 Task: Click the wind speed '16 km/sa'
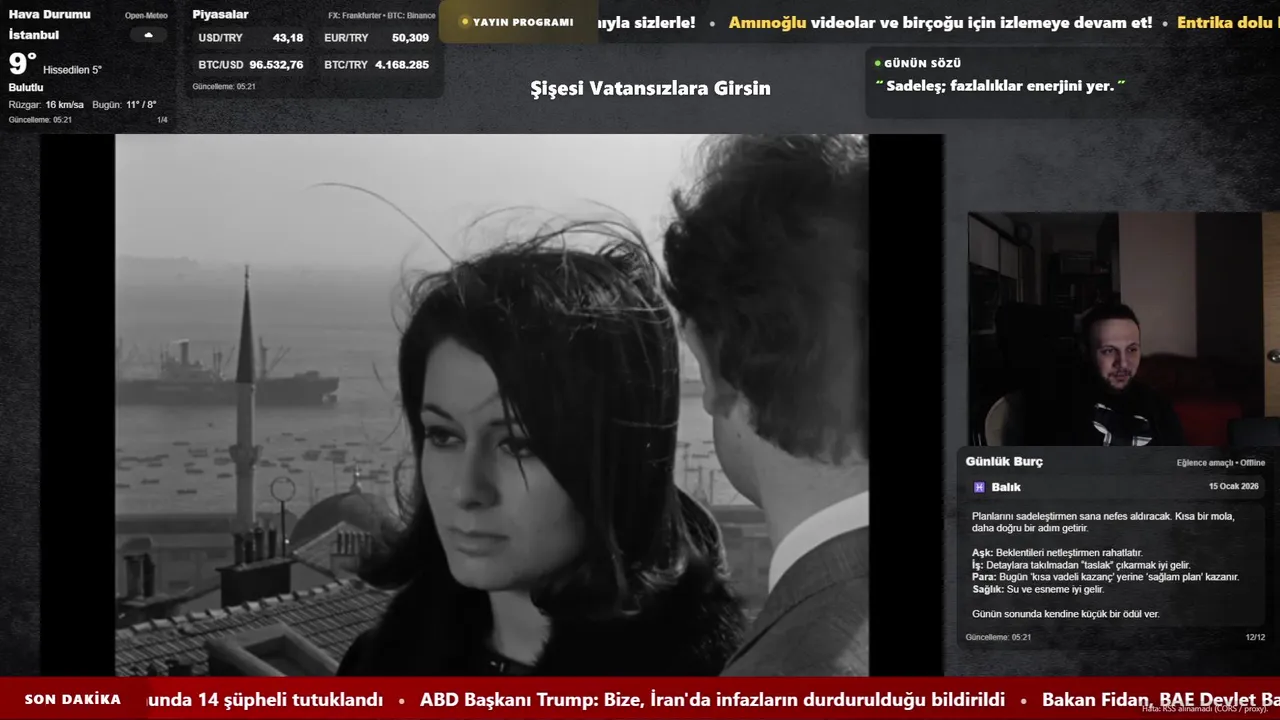tap(64, 104)
